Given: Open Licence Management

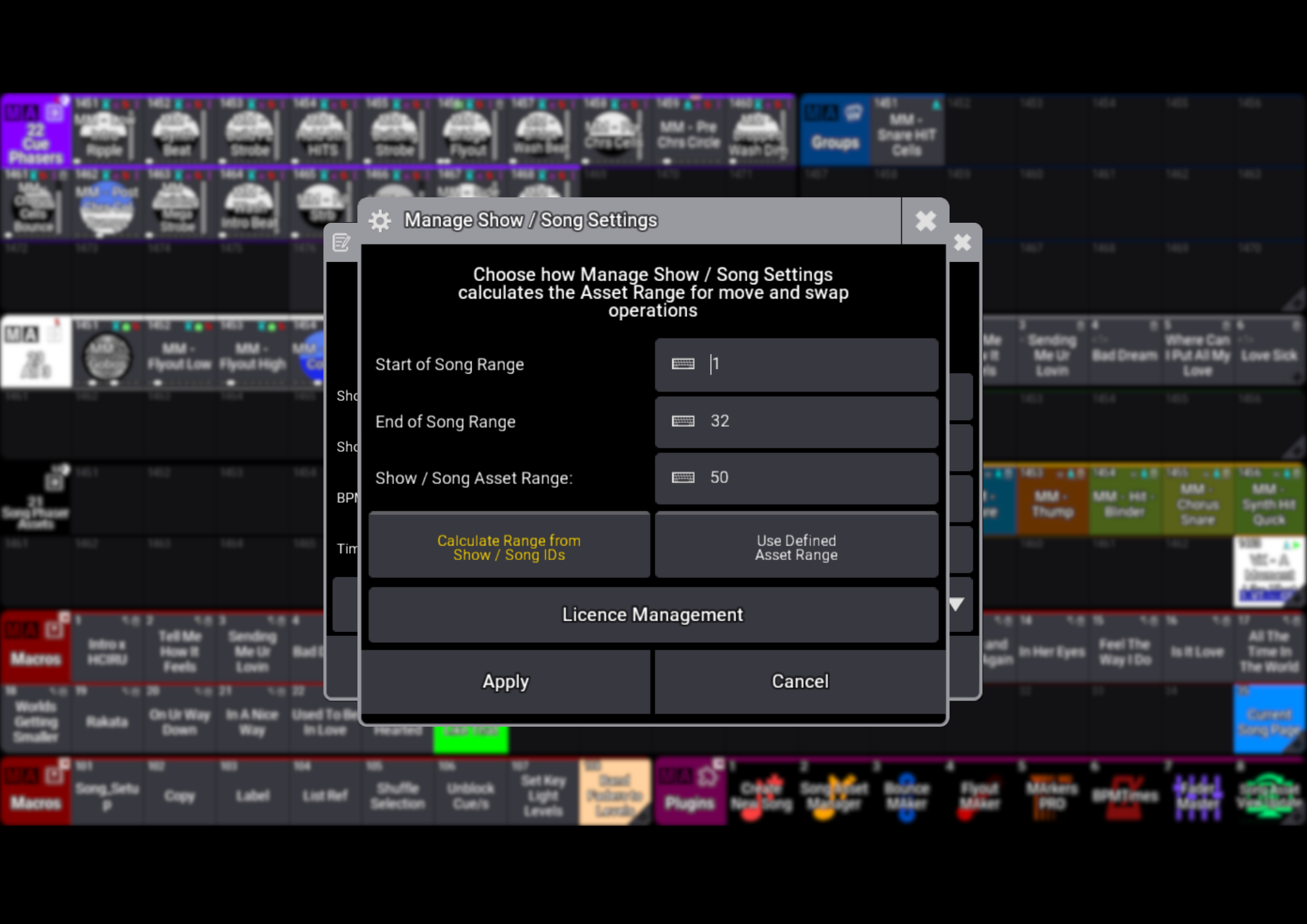Looking at the screenshot, I should tap(653, 614).
